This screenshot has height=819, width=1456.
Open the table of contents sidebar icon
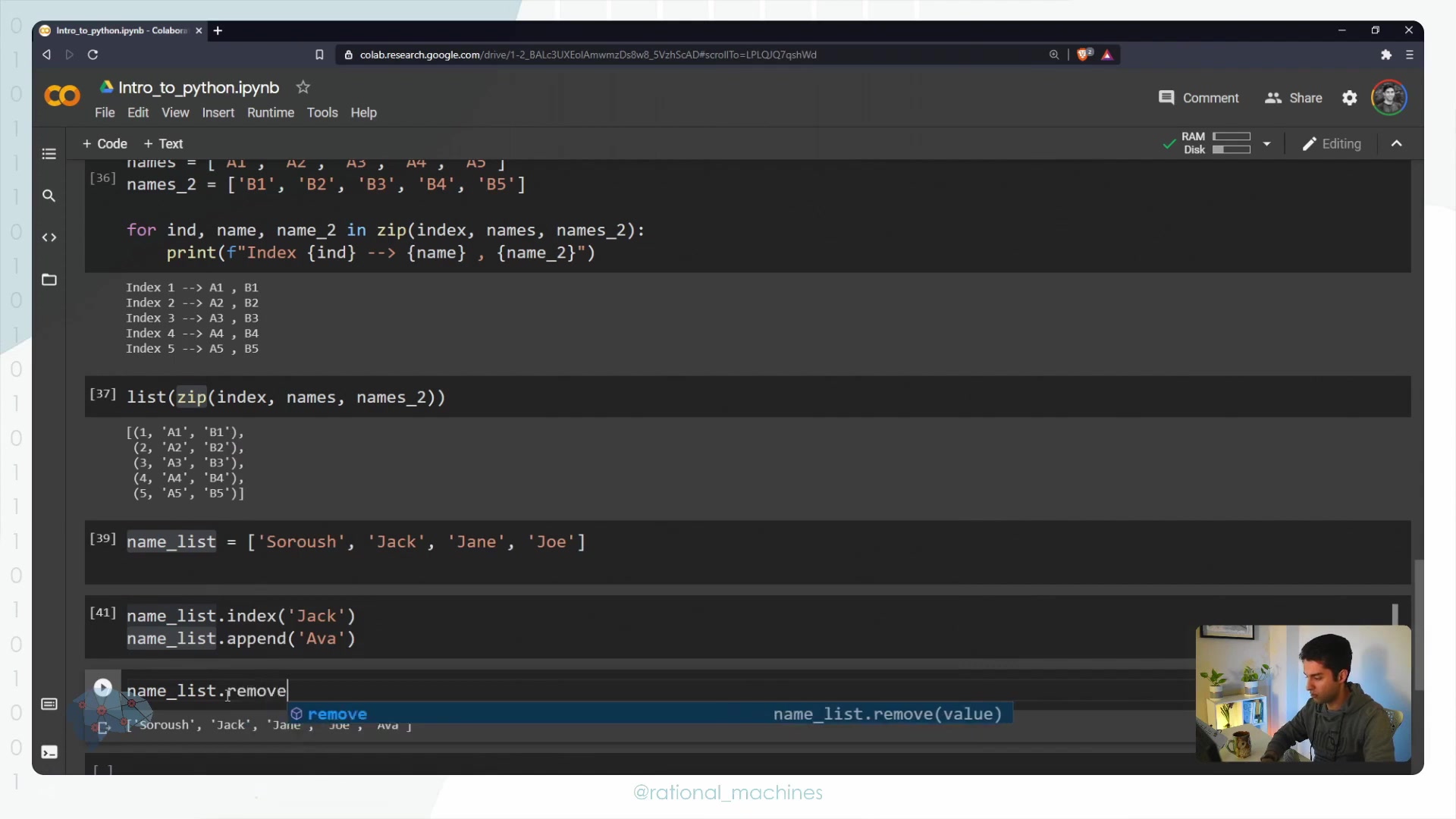click(49, 154)
